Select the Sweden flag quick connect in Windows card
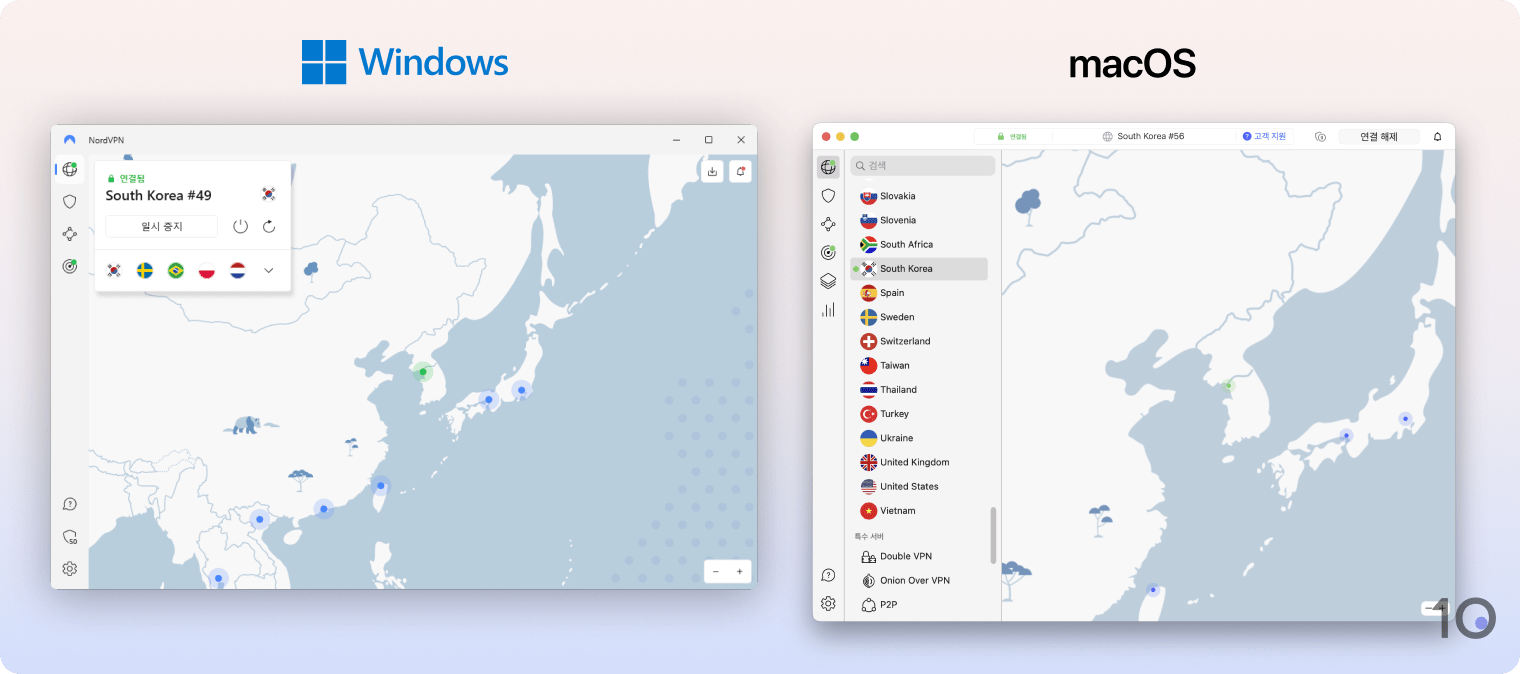Image resolution: width=1520 pixels, height=674 pixels. pos(145,270)
